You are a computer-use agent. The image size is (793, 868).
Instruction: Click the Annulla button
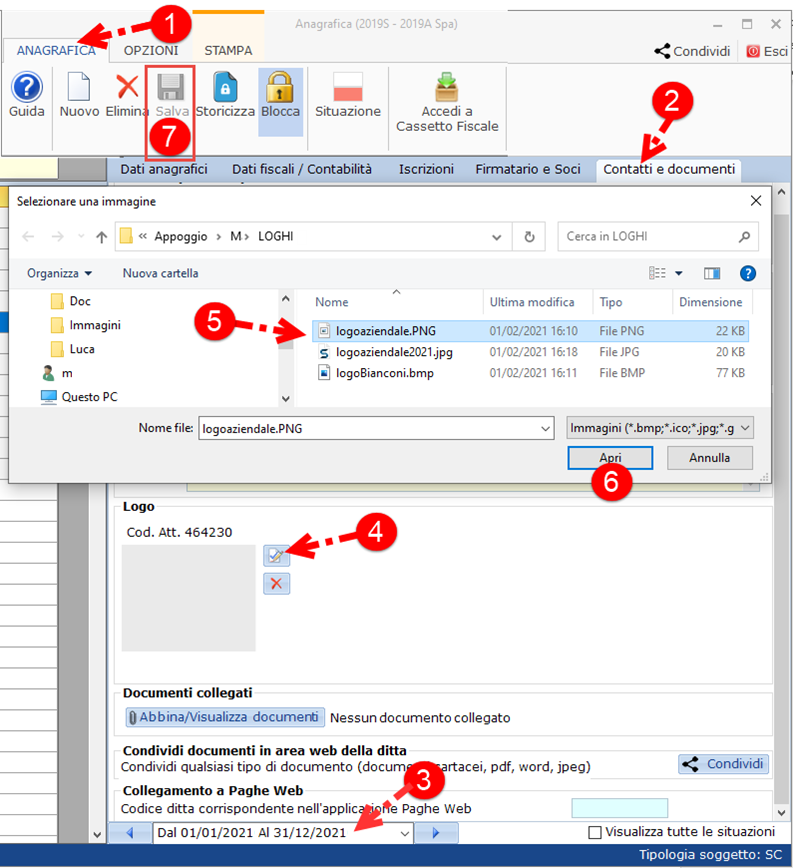coord(709,458)
